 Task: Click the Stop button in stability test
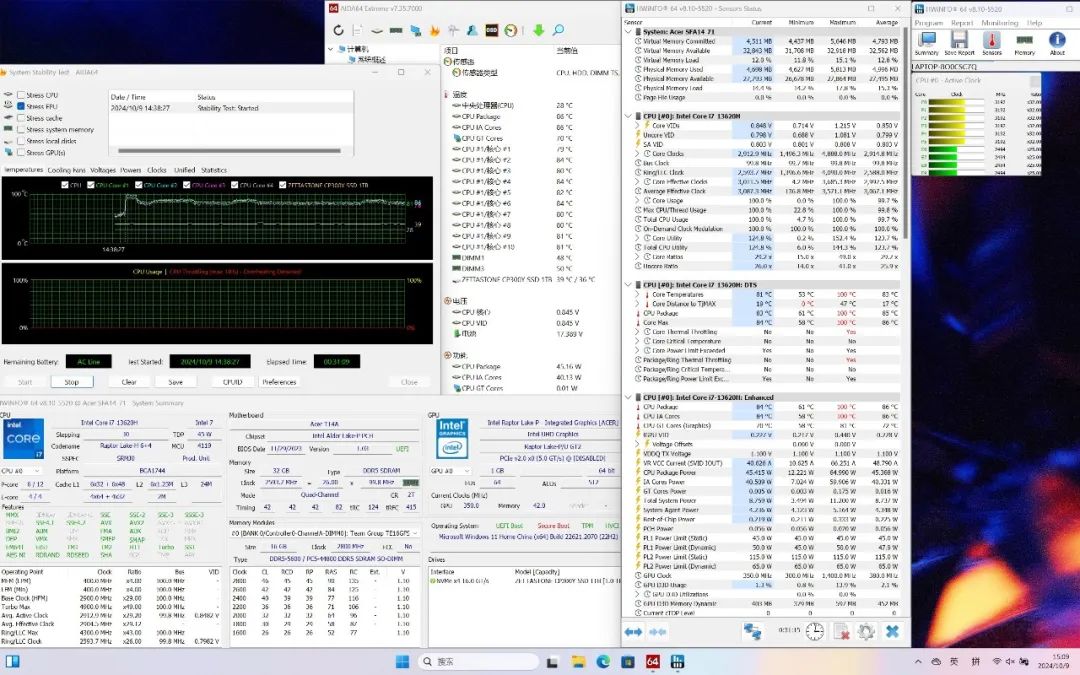click(72, 382)
